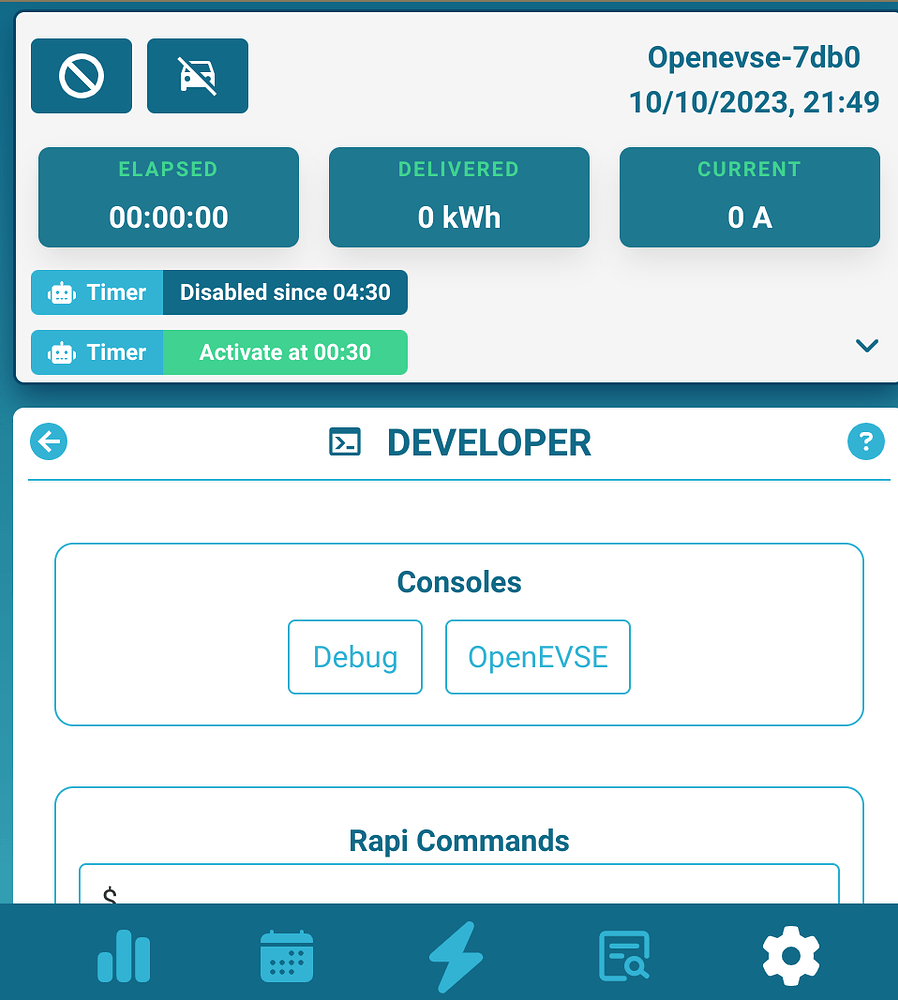Open the Debug console

click(x=355, y=656)
